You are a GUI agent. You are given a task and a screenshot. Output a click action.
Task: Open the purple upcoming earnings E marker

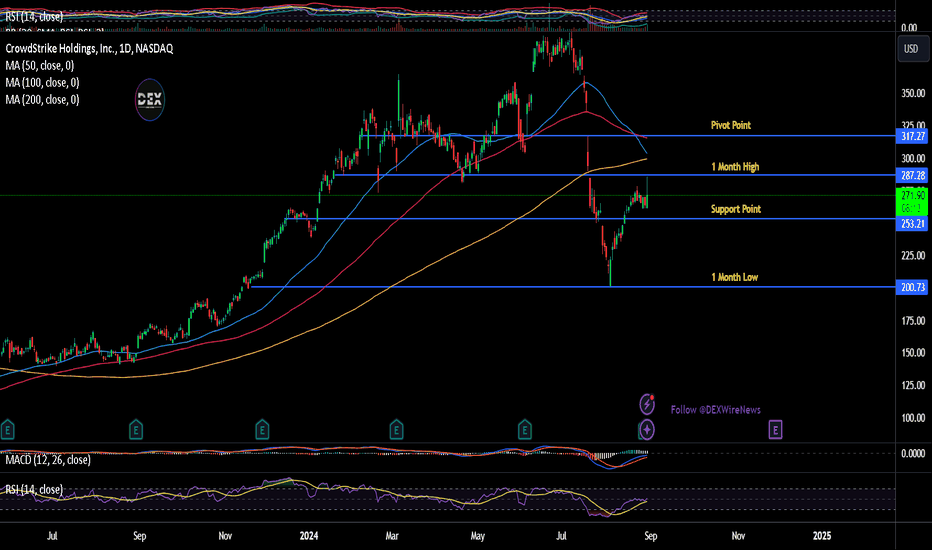[x=775, y=429]
